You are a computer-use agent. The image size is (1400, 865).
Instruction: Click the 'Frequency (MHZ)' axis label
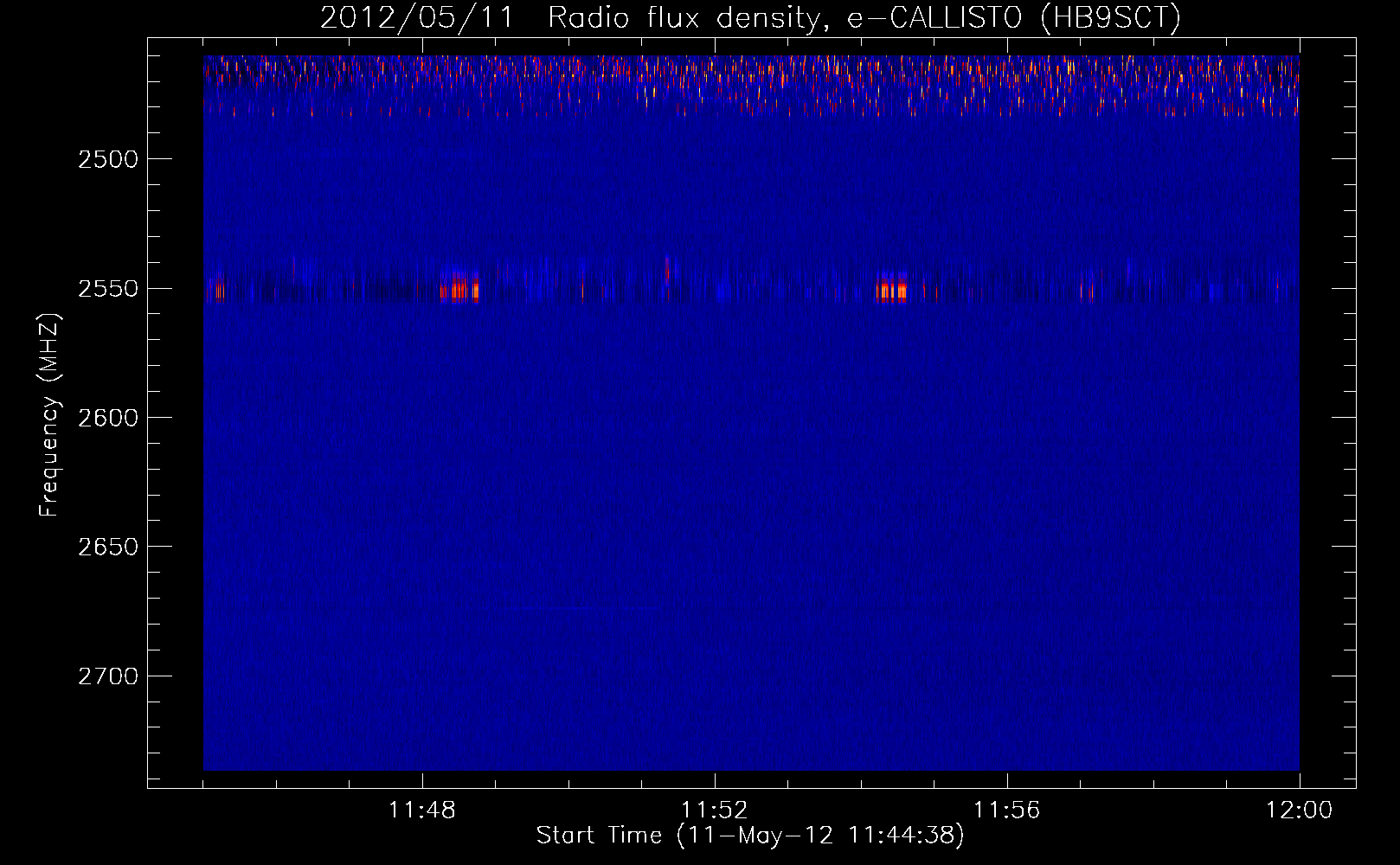(x=49, y=415)
